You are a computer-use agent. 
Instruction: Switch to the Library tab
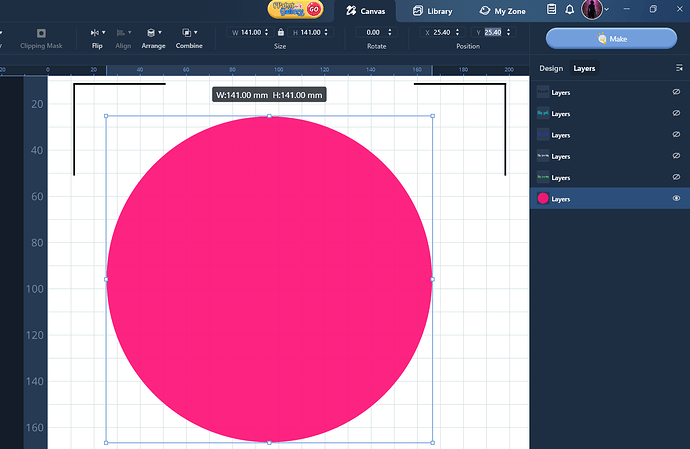coord(431,11)
